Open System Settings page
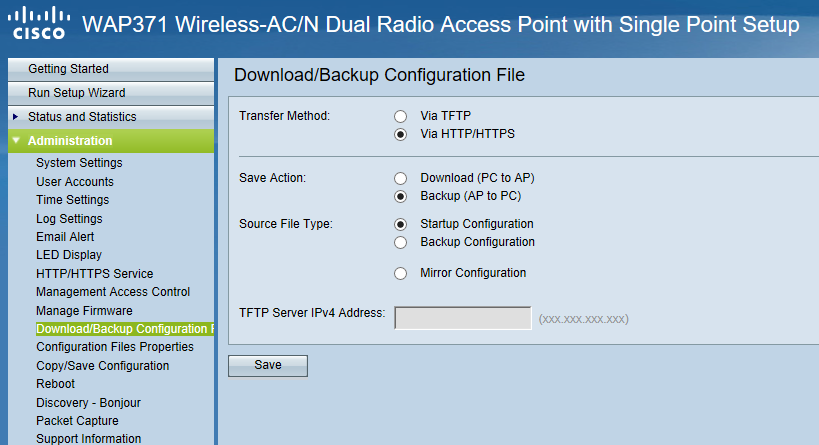This screenshot has width=819, height=445. click(79, 163)
